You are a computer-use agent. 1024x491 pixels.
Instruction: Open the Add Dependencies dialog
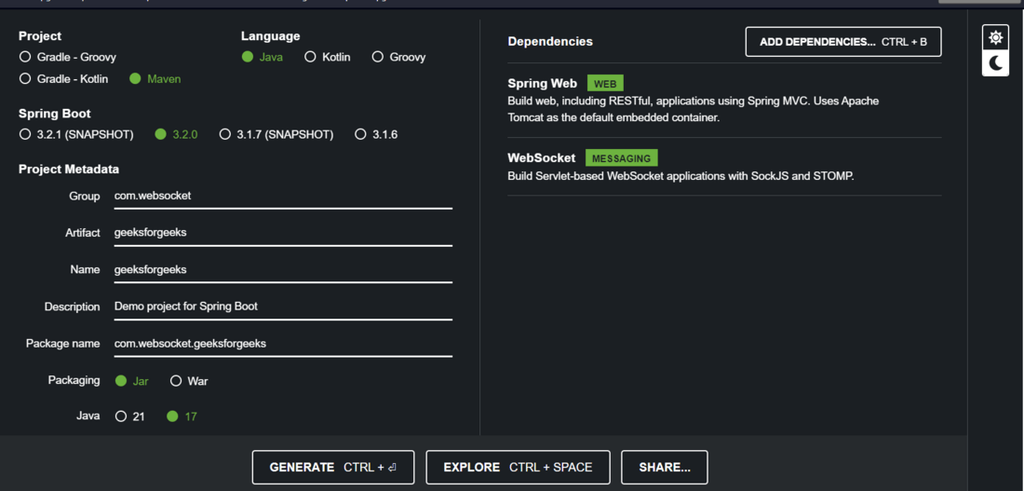coord(843,42)
